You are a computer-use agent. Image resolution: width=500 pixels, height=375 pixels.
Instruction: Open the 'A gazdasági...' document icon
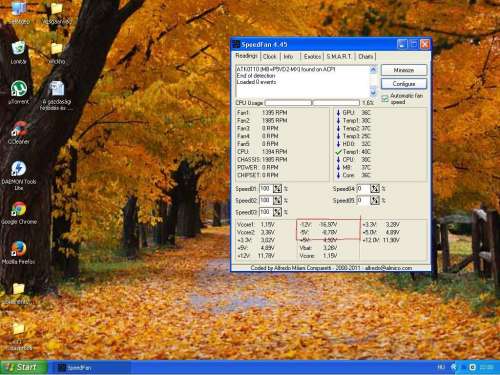pos(56,95)
